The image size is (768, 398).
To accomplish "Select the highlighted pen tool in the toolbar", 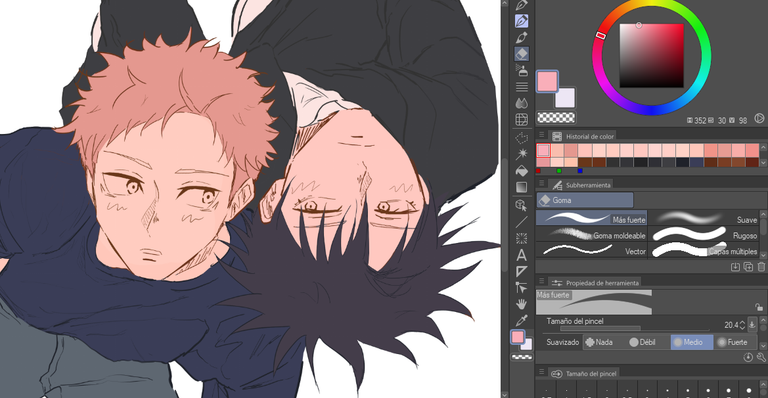I will (x=522, y=21).
